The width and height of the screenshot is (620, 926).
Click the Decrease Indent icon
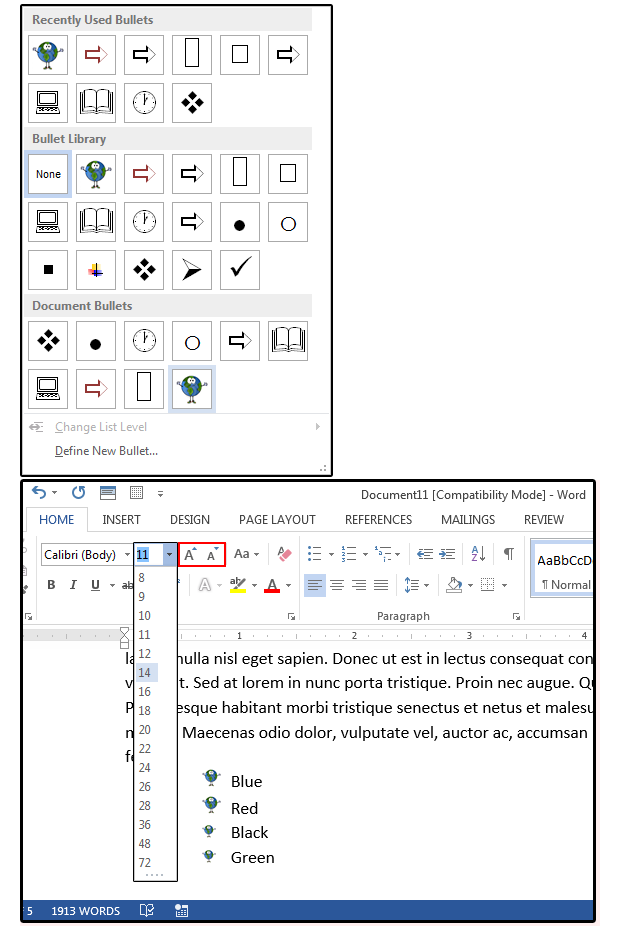pyautogui.click(x=425, y=554)
